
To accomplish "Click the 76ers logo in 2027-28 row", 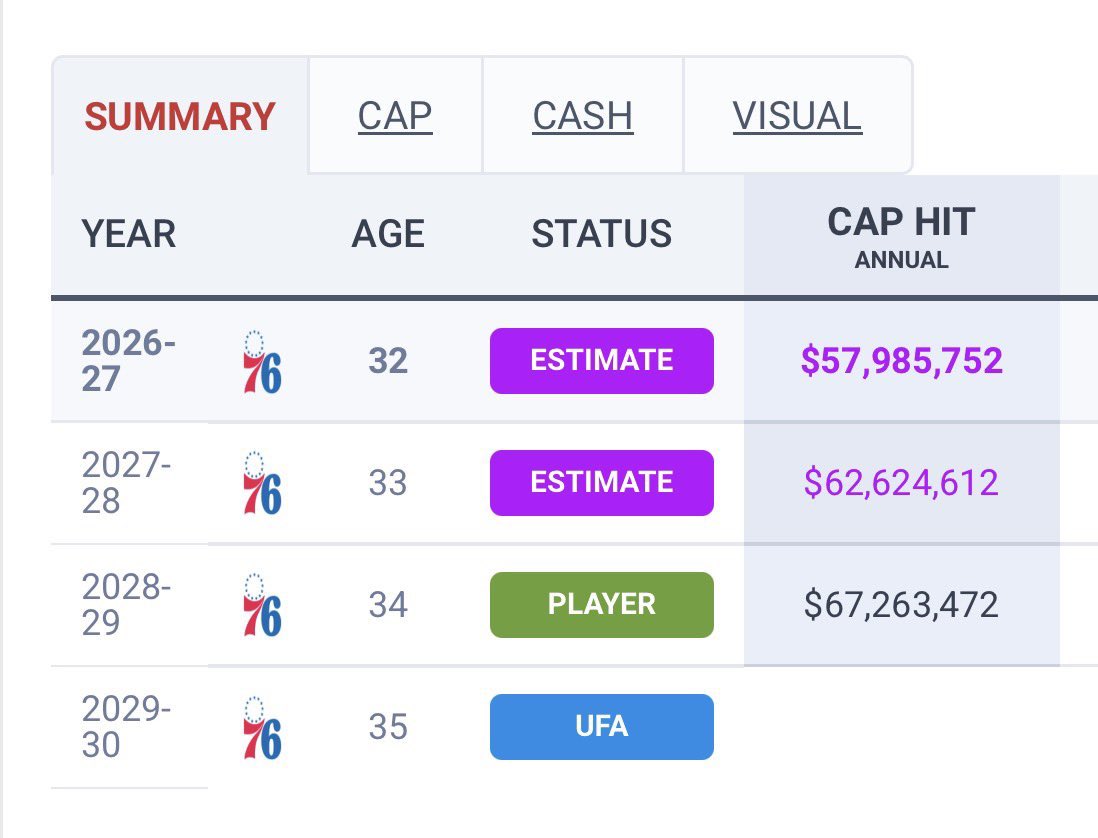I will 263,484.
